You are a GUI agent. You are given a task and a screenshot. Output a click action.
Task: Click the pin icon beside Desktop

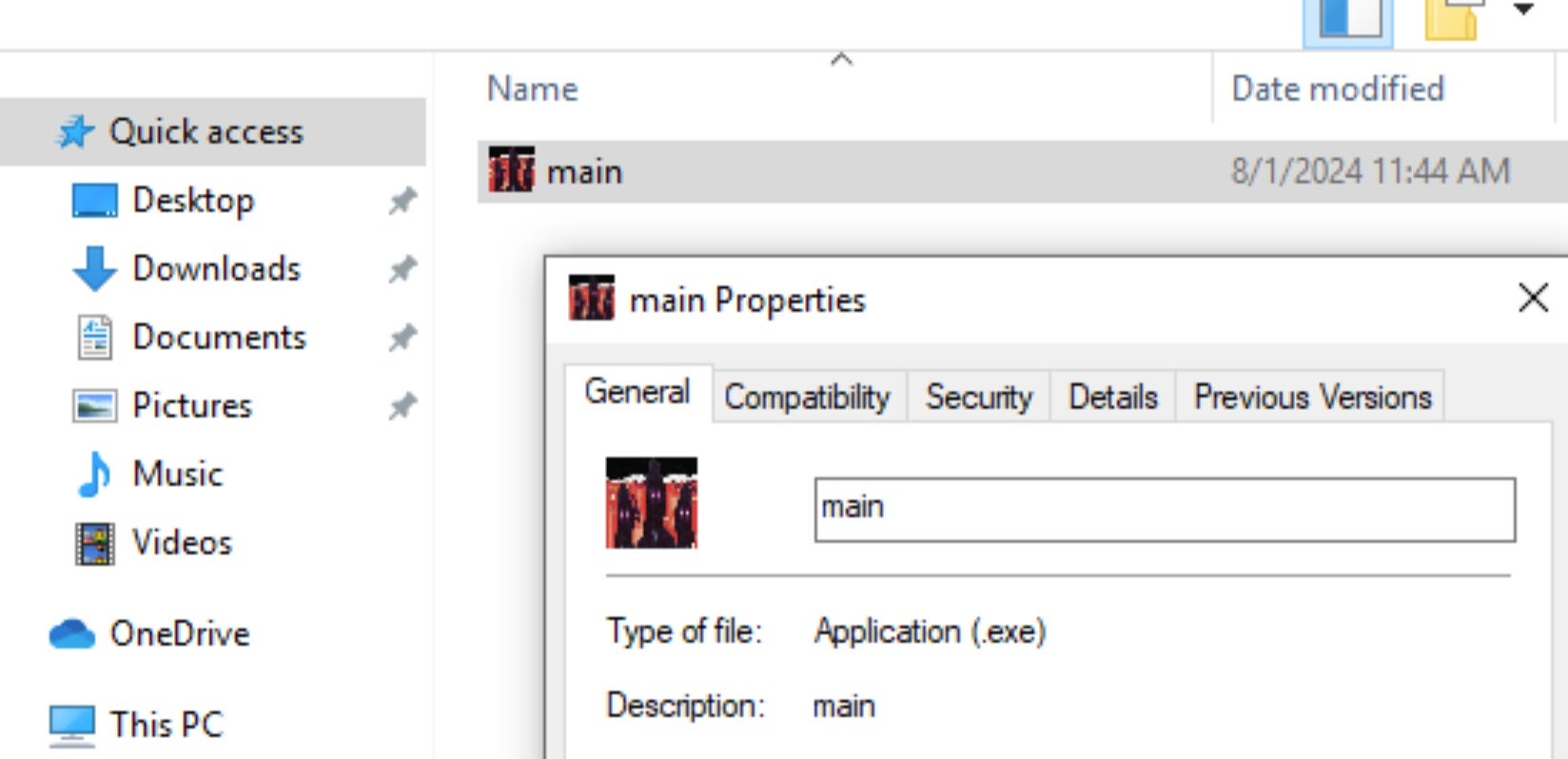point(402,201)
